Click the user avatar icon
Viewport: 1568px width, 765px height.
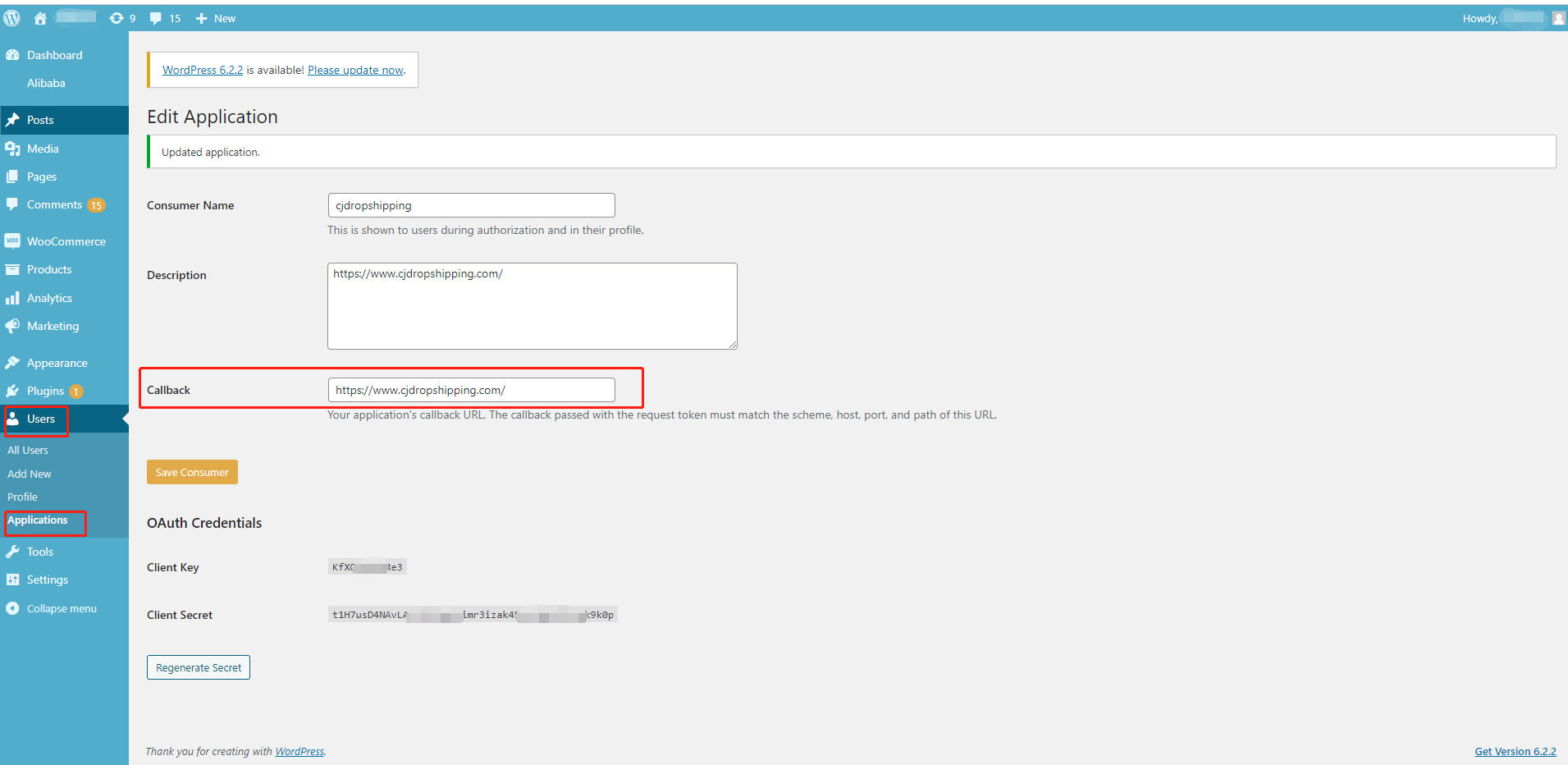1558,18
